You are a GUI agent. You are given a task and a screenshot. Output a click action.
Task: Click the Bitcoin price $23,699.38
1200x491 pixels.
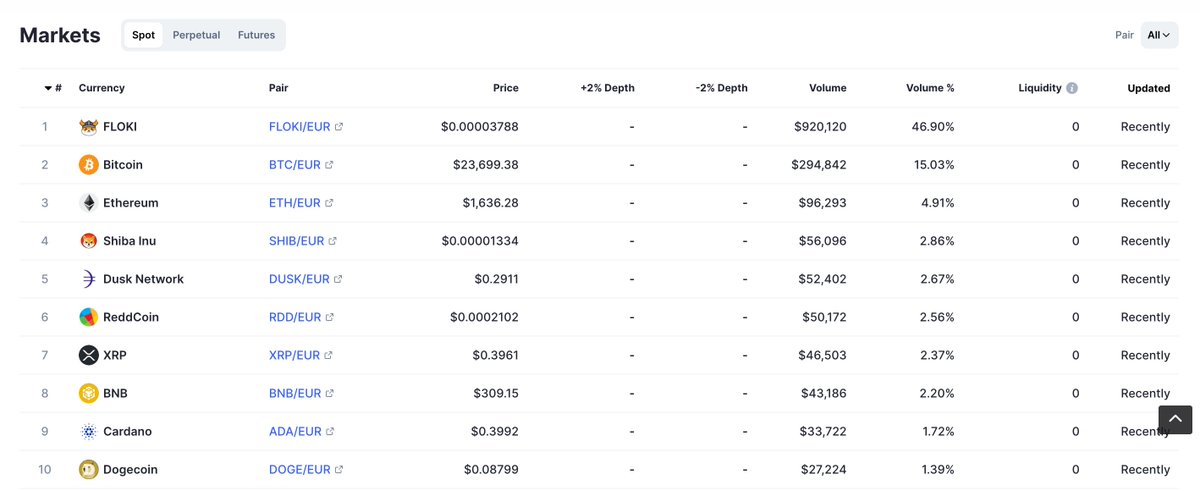[x=486, y=165]
